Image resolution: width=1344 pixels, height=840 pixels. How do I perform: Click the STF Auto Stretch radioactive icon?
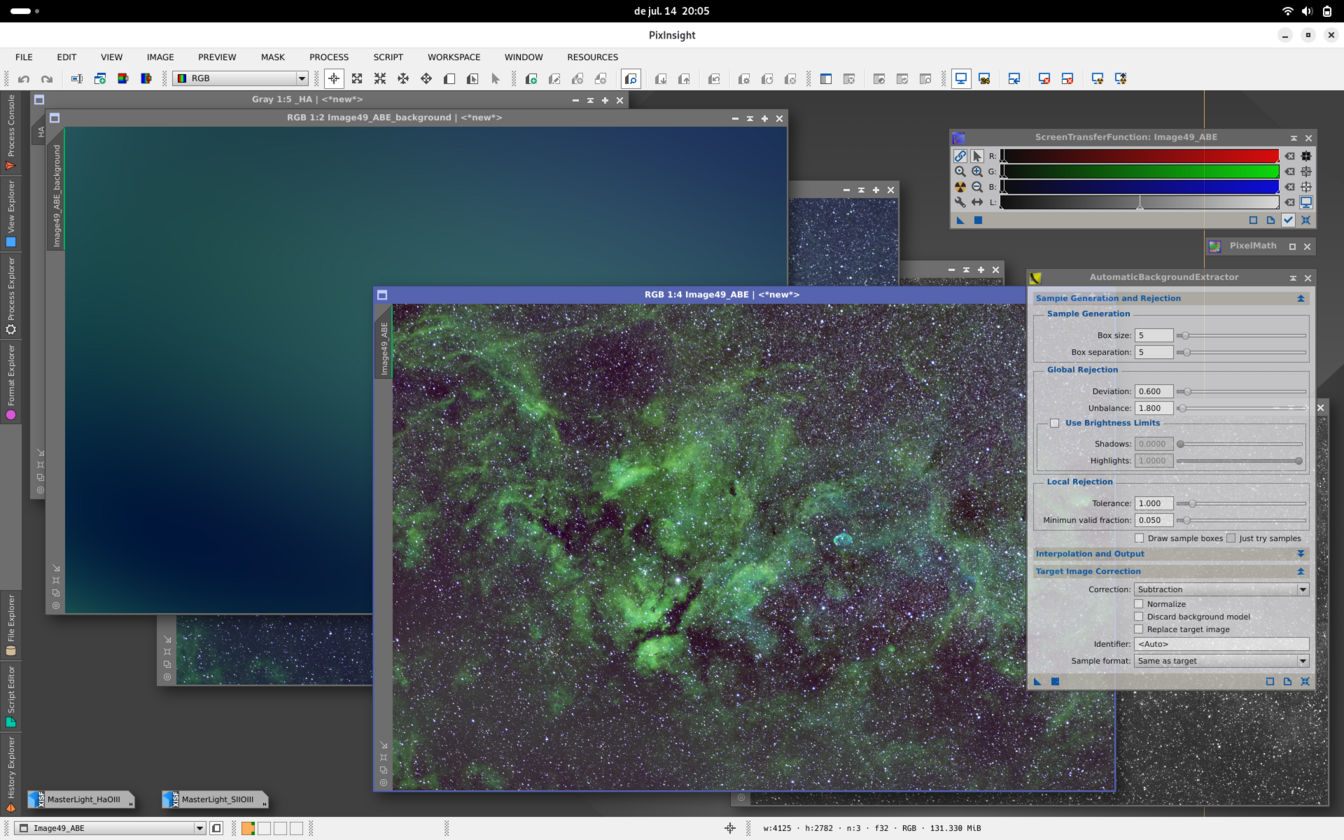[x=960, y=187]
